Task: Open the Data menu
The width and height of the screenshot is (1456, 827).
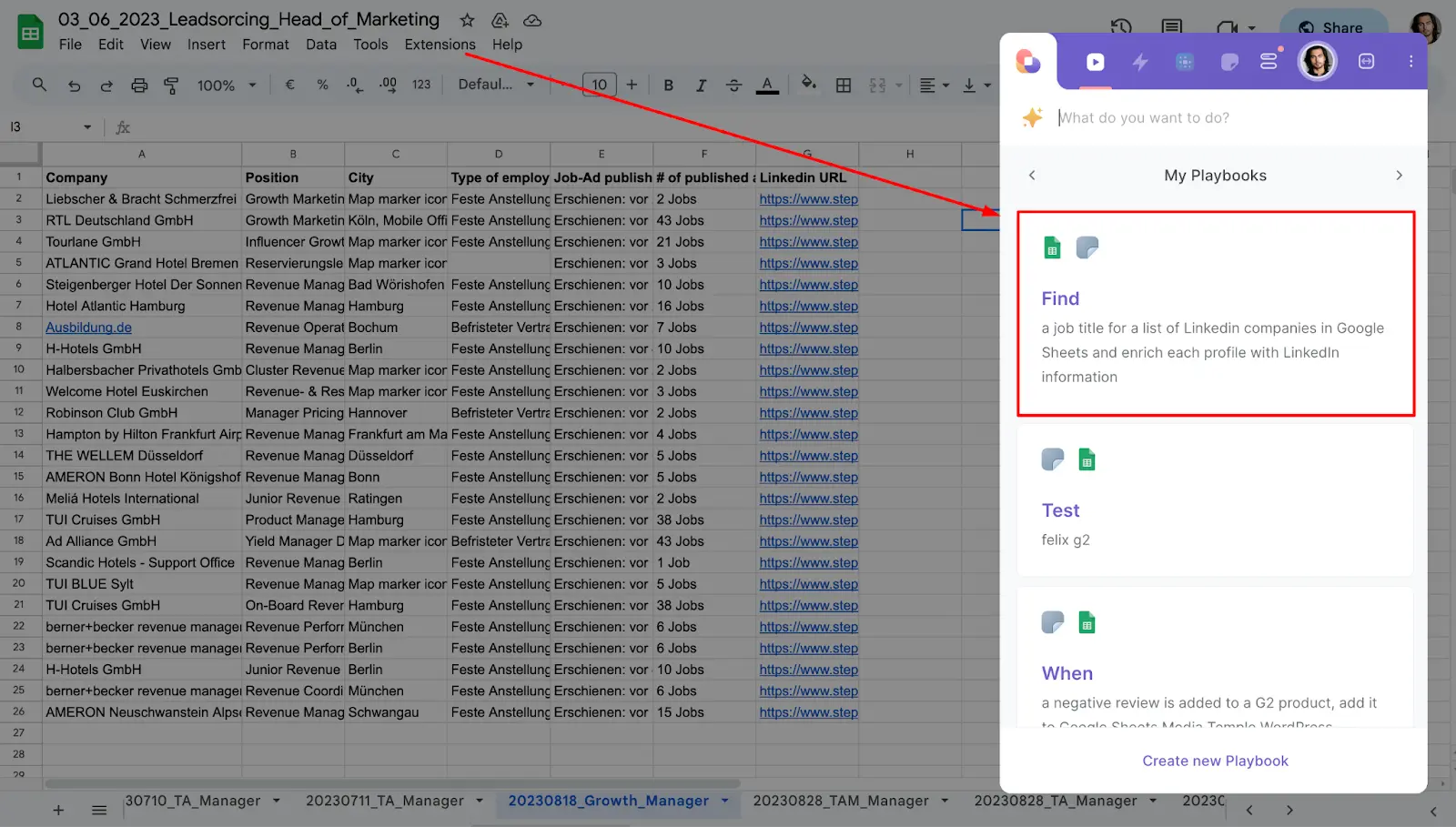Action: pyautogui.click(x=321, y=45)
